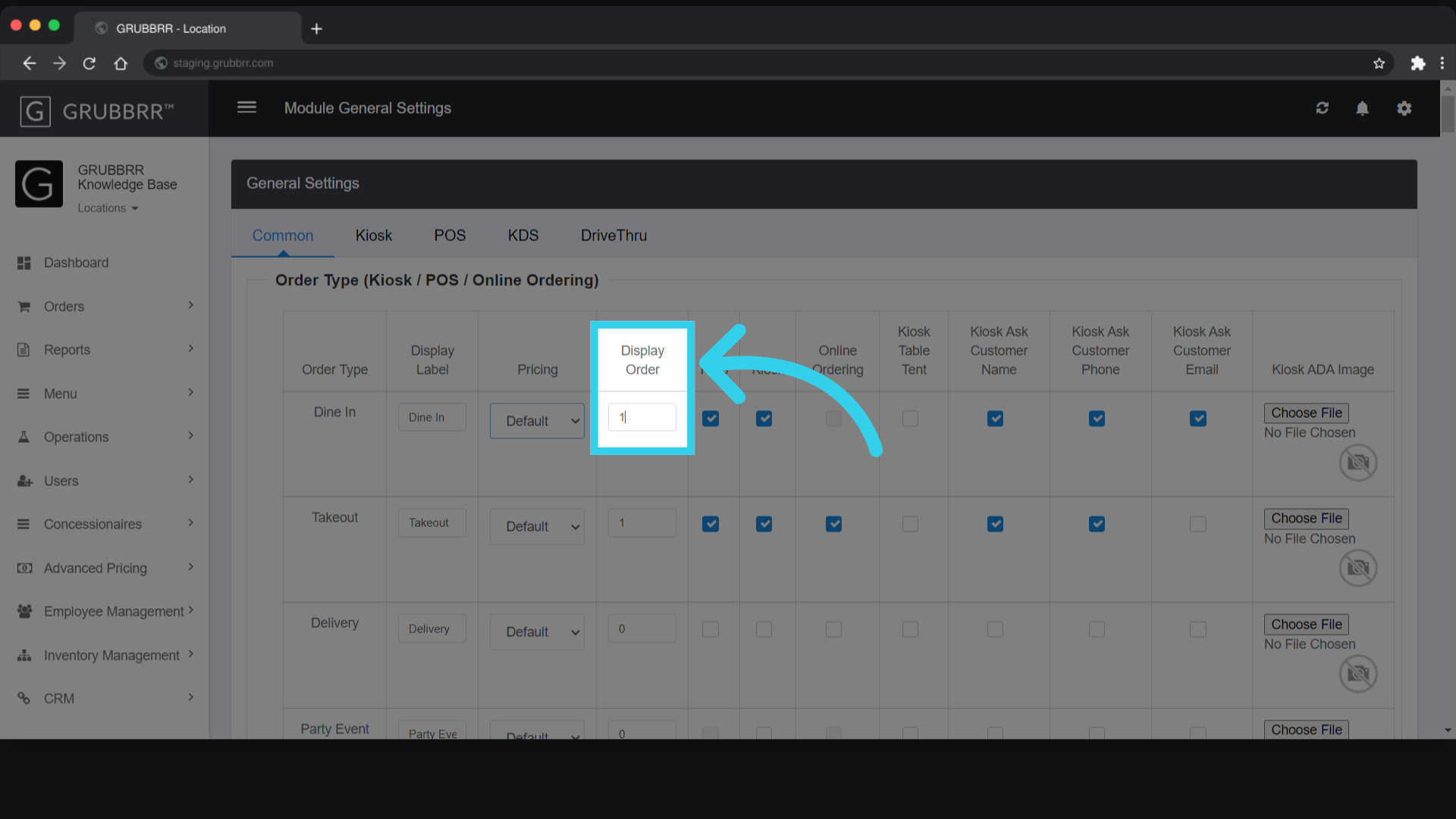
Task: Enable Dine In Kiosk Table Tent
Action: (x=910, y=419)
